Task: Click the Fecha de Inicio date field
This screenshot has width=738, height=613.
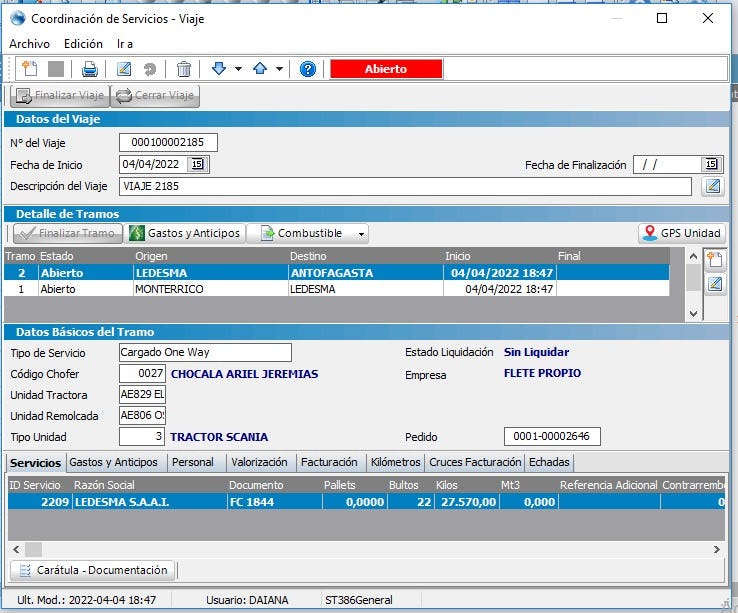Action: click(x=153, y=164)
